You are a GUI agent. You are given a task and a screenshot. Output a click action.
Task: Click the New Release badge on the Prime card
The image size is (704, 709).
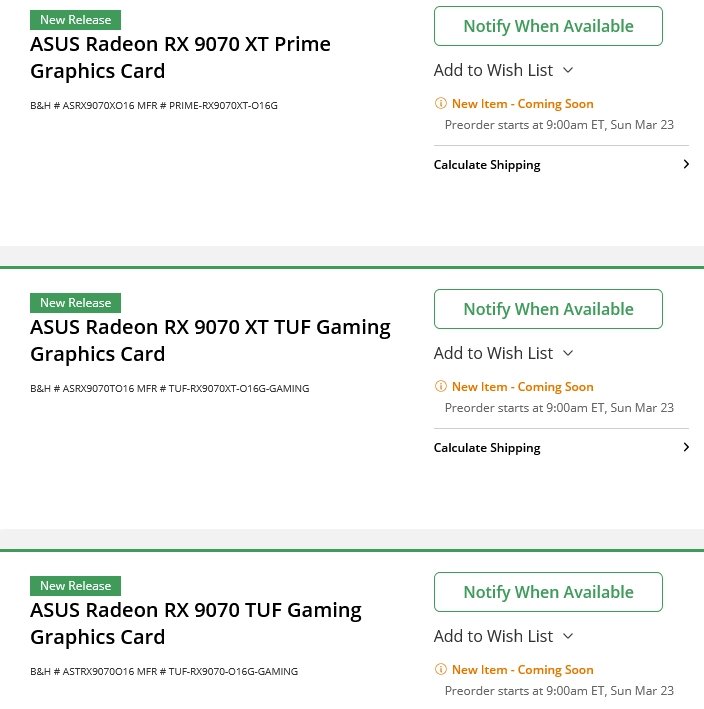point(75,20)
